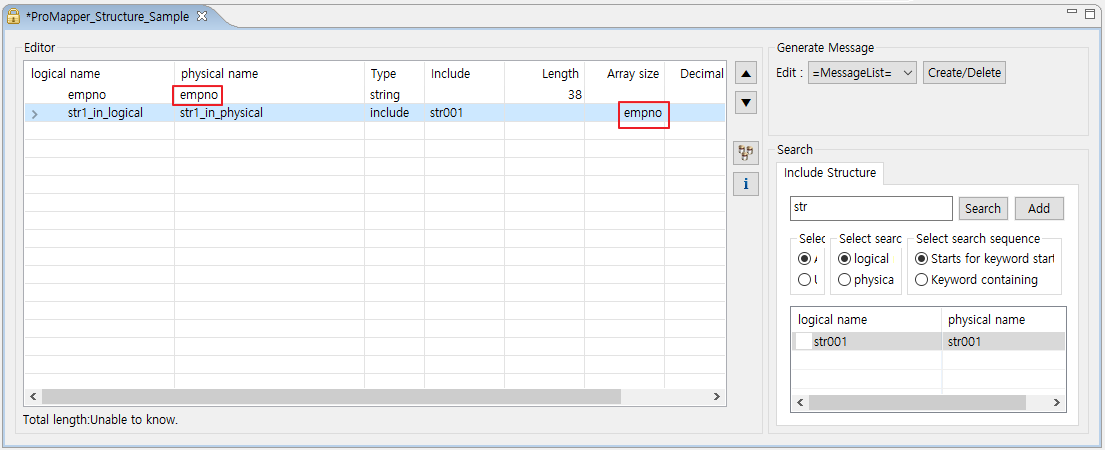Image resolution: width=1105 pixels, height=450 pixels.
Task: Maximize the editor view
Action: pos(1090,13)
